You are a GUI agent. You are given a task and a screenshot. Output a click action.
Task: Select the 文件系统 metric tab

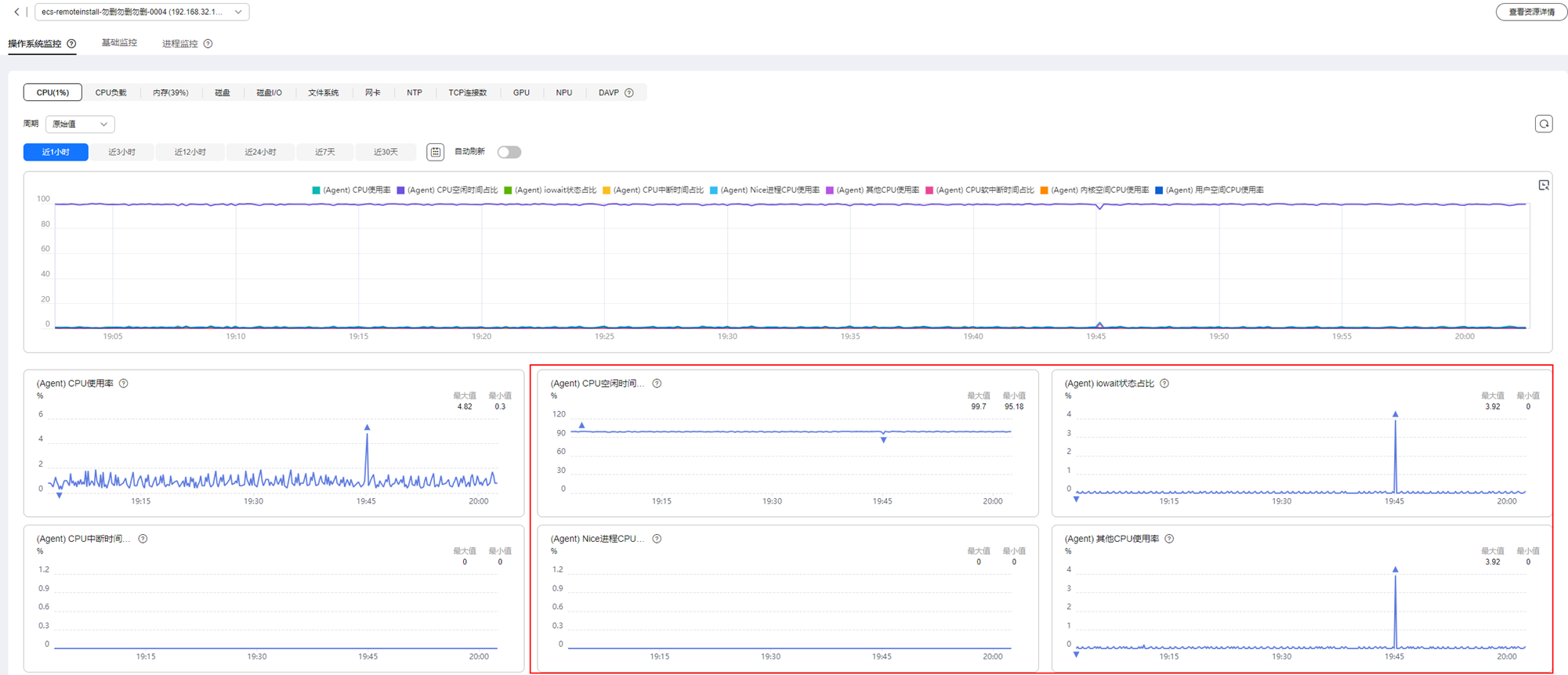tap(323, 92)
